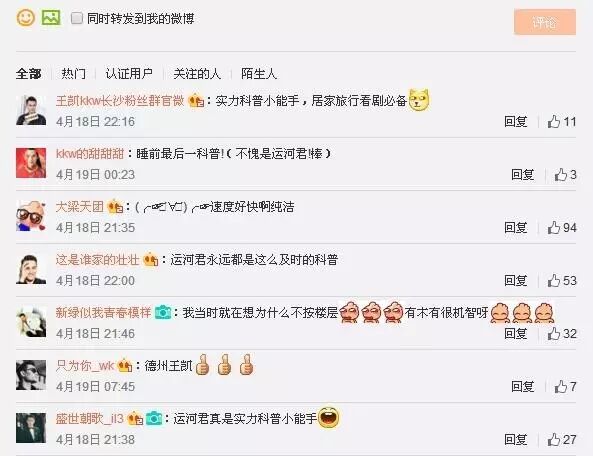Like the comment with 53 thumbs-up

click(562, 281)
